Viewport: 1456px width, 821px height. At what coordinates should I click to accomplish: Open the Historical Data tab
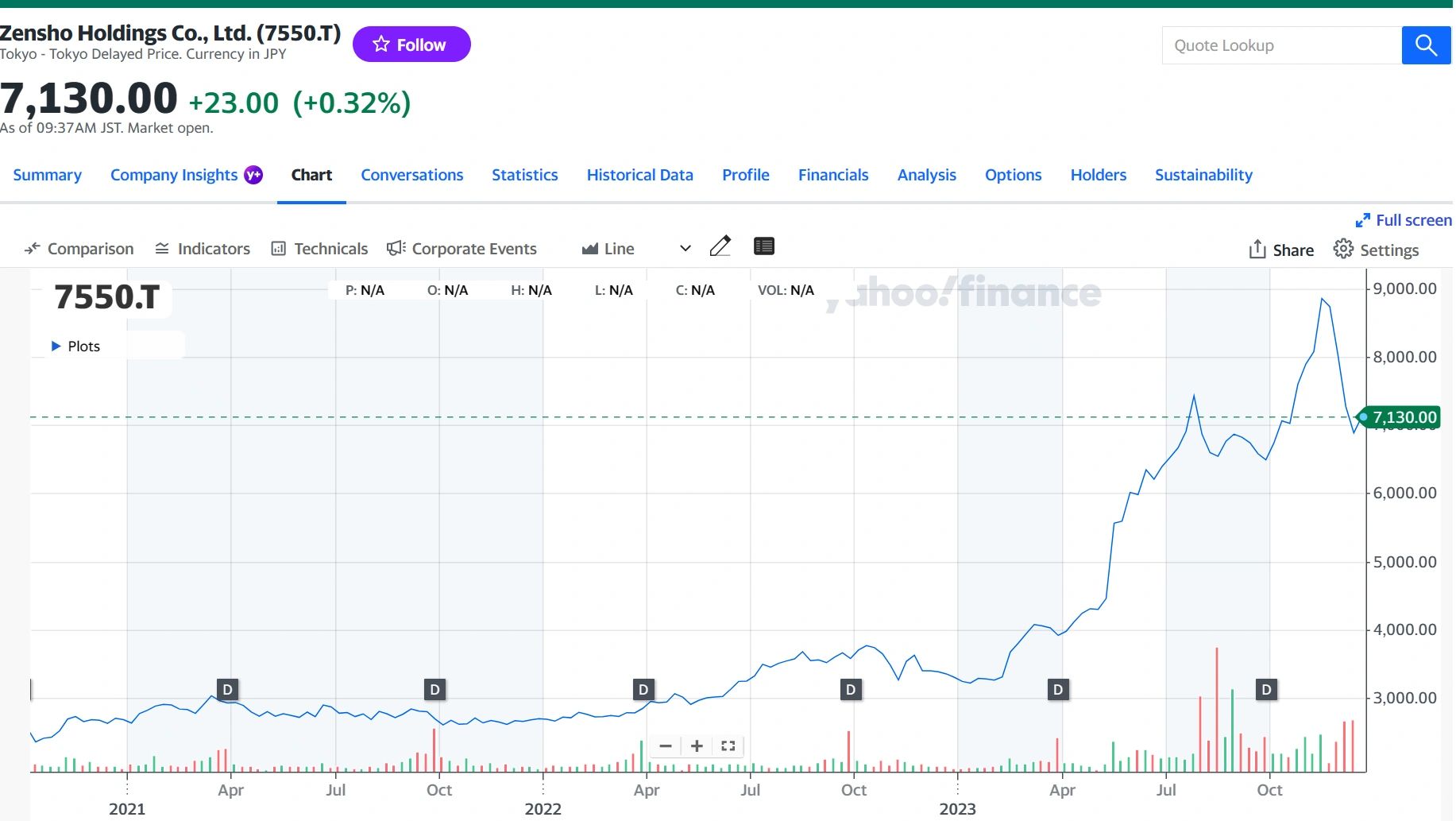[x=639, y=175]
